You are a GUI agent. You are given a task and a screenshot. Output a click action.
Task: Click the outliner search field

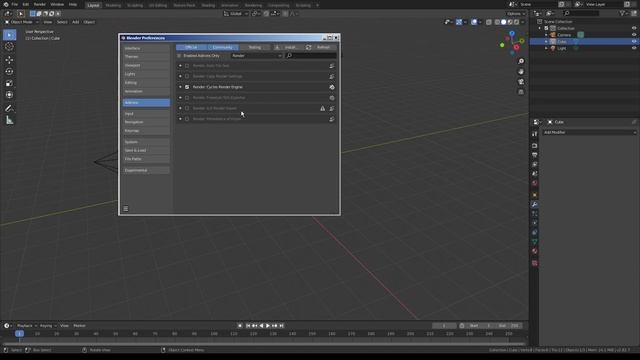click(x=581, y=13)
